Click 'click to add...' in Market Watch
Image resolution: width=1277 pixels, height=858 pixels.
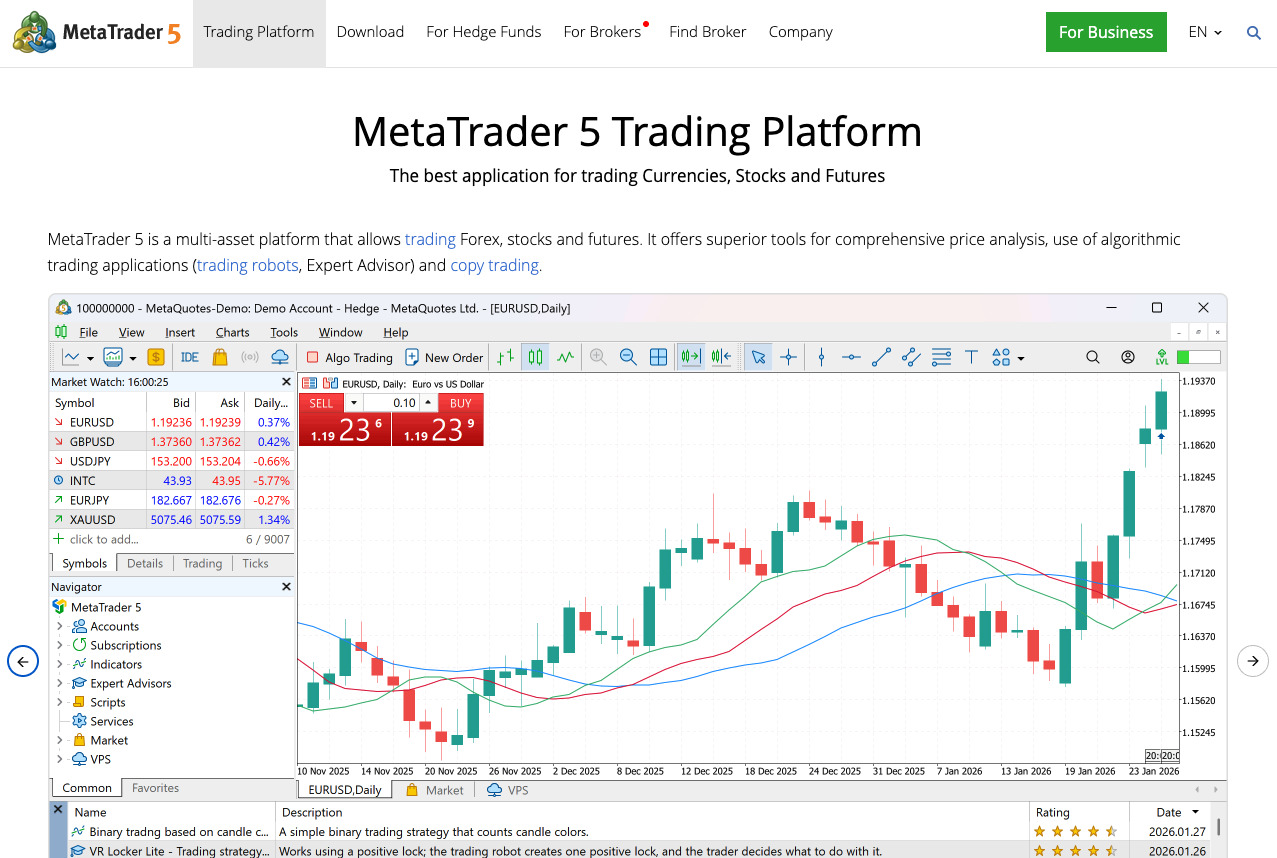104,539
